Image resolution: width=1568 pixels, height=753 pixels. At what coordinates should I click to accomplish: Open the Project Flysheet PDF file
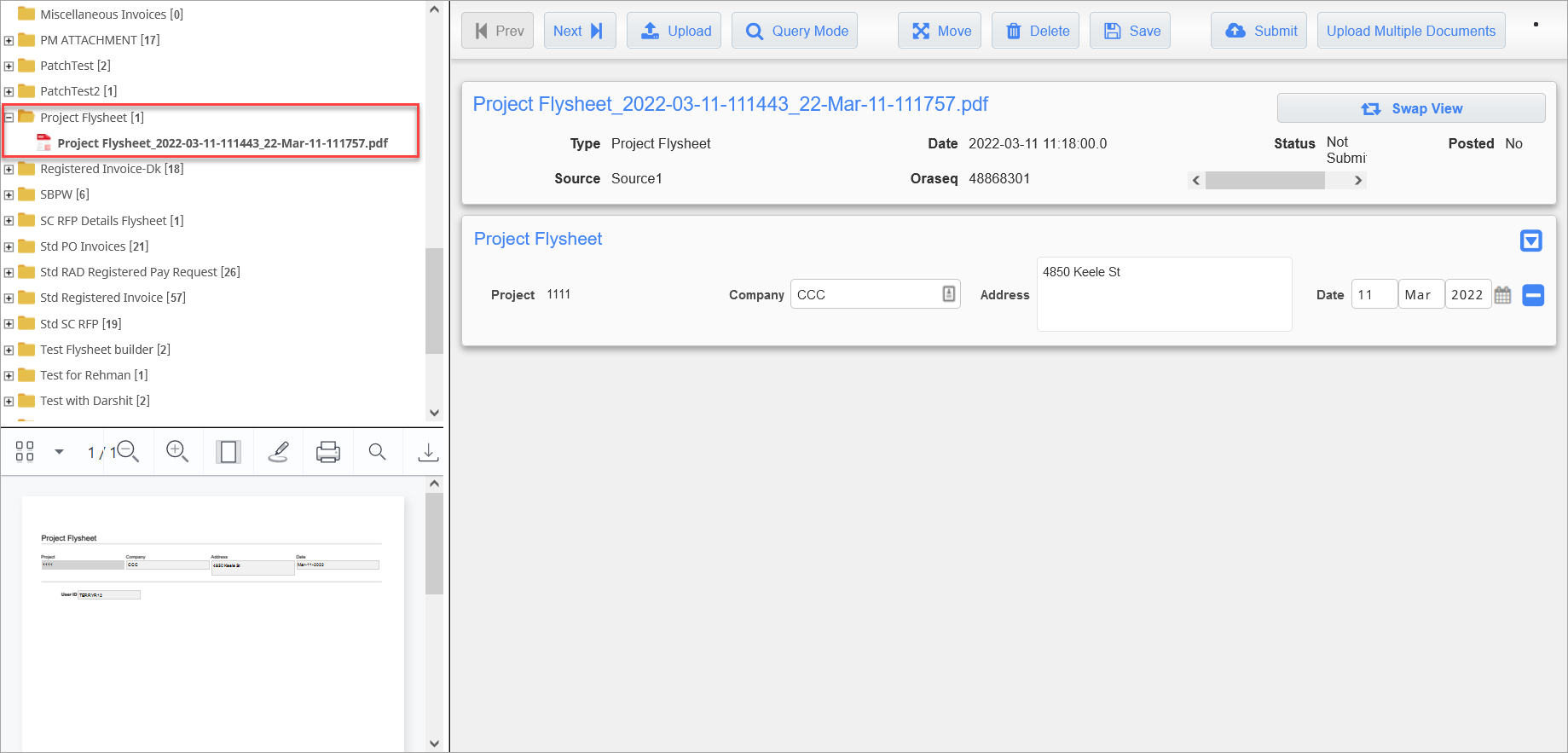tap(222, 143)
